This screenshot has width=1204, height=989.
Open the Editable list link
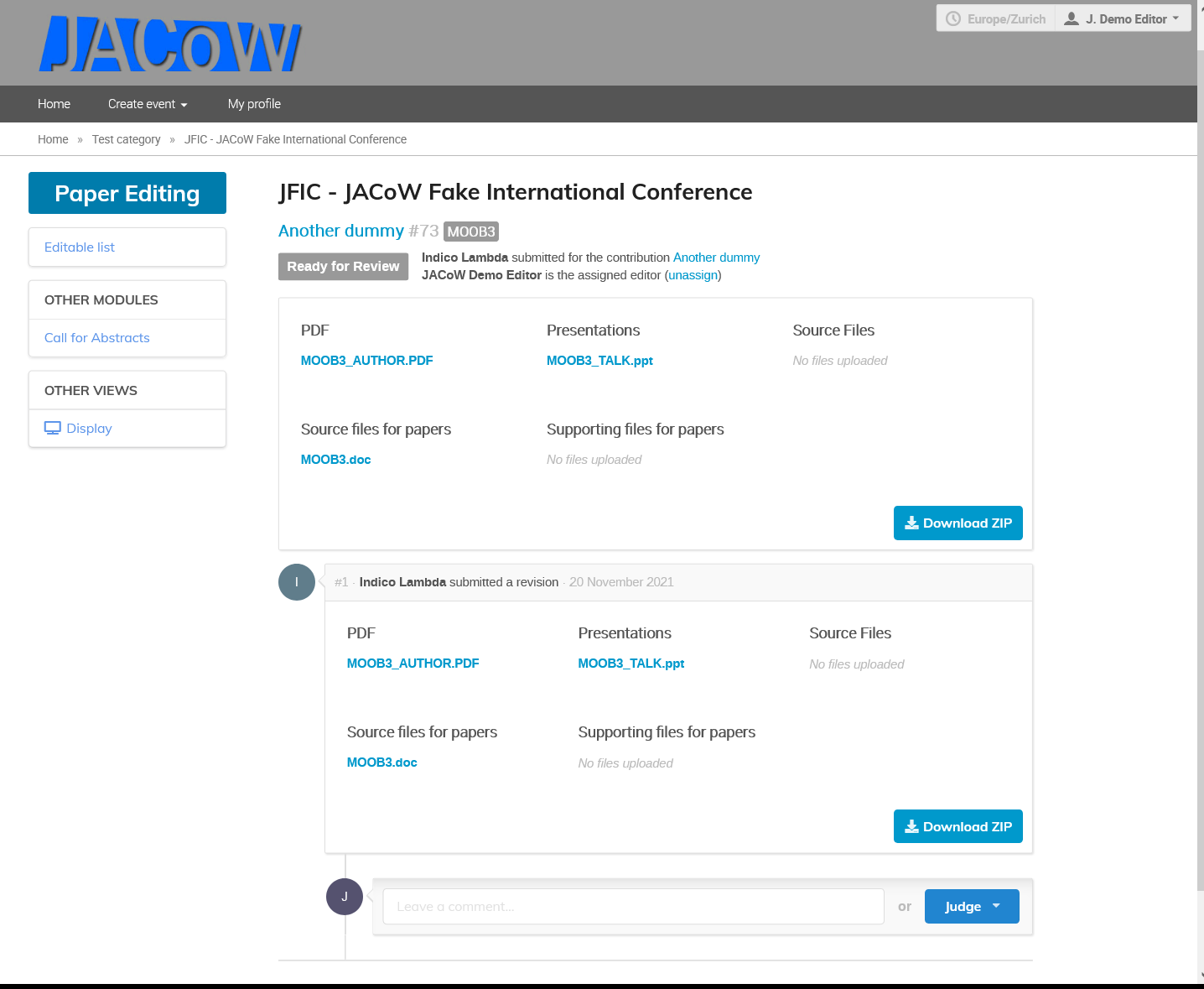click(x=80, y=247)
